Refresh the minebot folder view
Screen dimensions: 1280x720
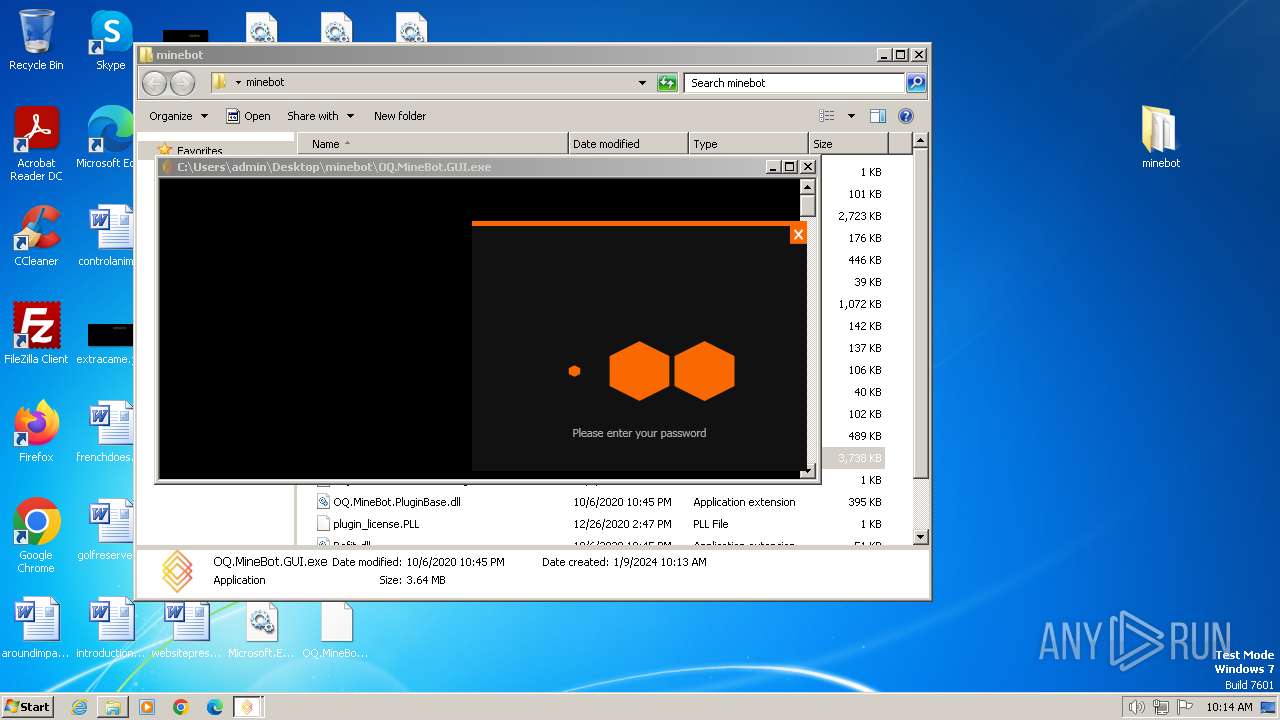667,83
